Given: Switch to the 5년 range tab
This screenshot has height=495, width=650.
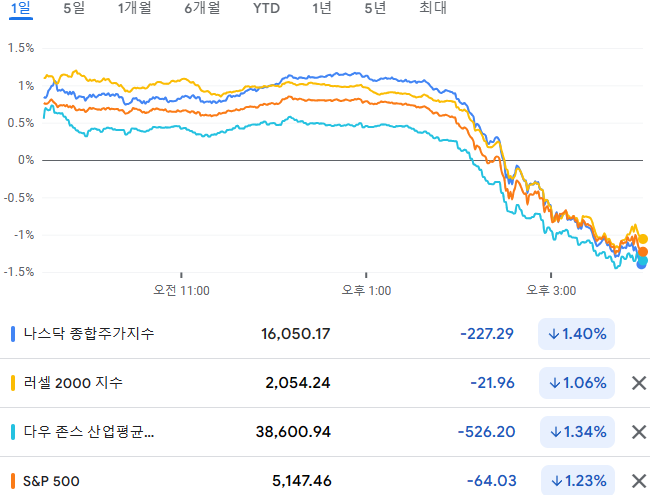Looking at the screenshot, I should click(x=375, y=8).
